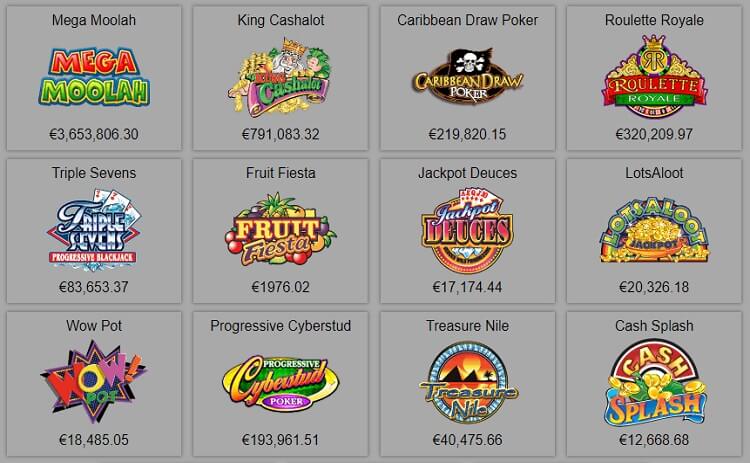Screen dimensions: 750x463
Task: Click the €791,083.32 jackpot value
Action: 280,134
